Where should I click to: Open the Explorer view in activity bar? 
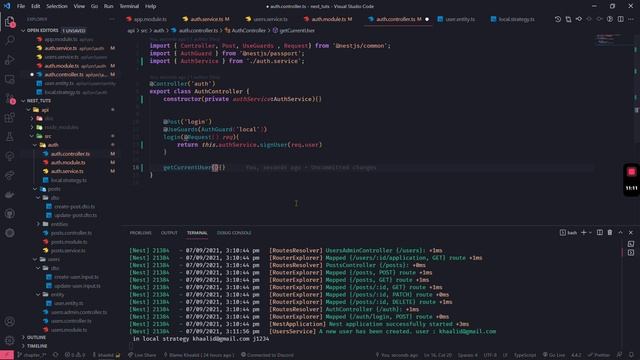[10, 22]
